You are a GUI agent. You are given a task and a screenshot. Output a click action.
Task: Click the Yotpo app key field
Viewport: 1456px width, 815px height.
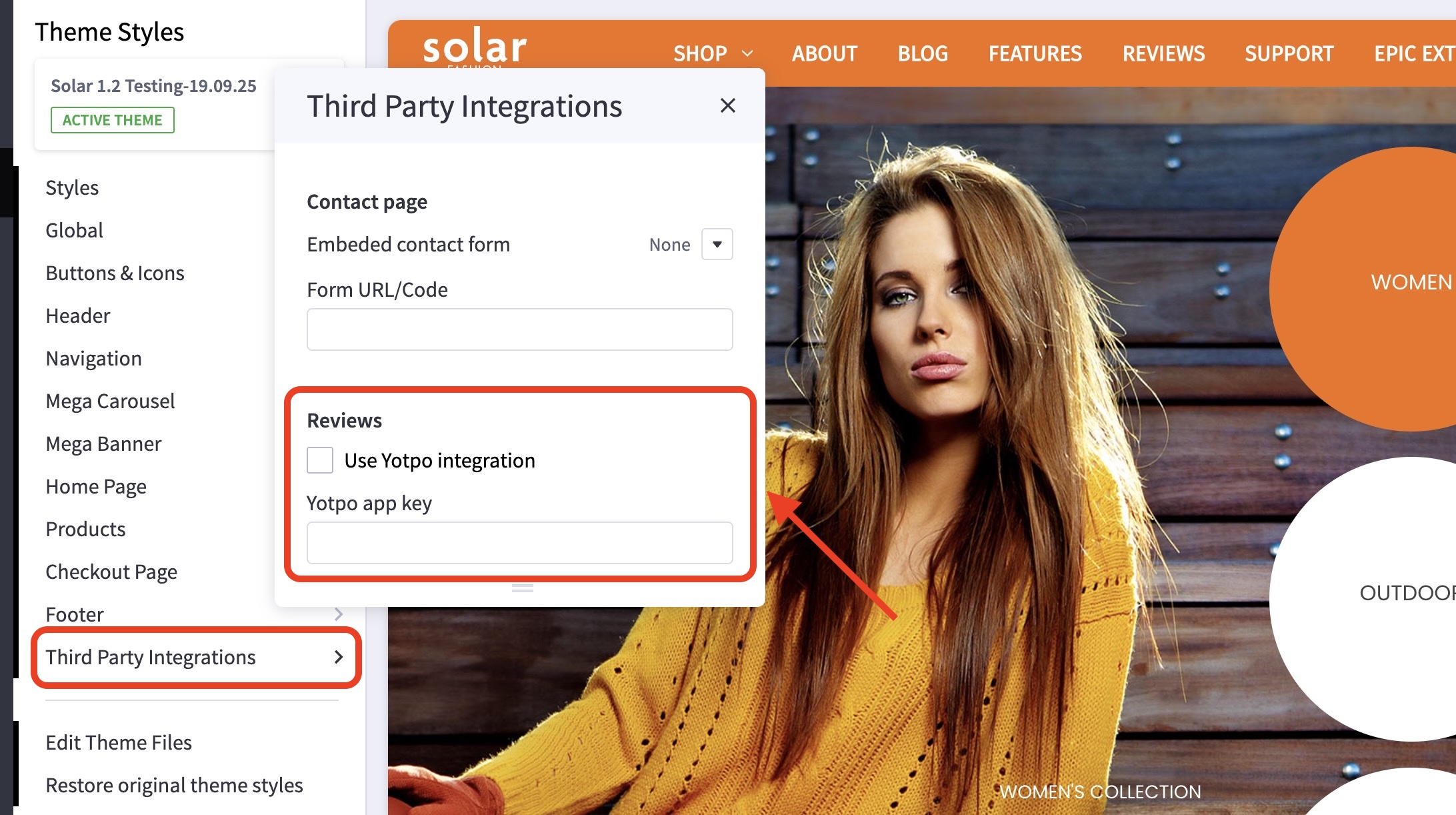pos(519,543)
